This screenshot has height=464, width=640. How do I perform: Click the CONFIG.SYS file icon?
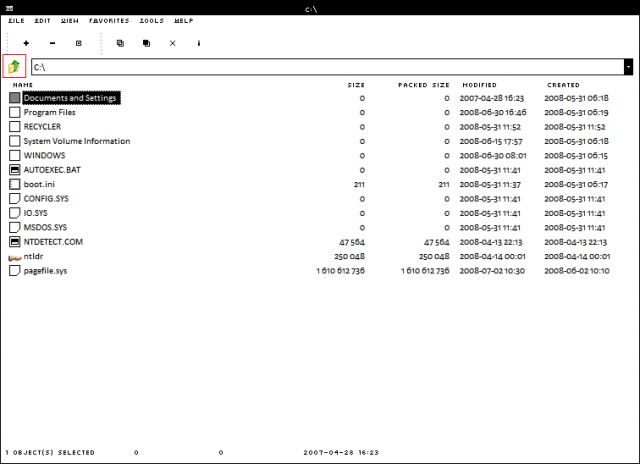click(15, 199)
